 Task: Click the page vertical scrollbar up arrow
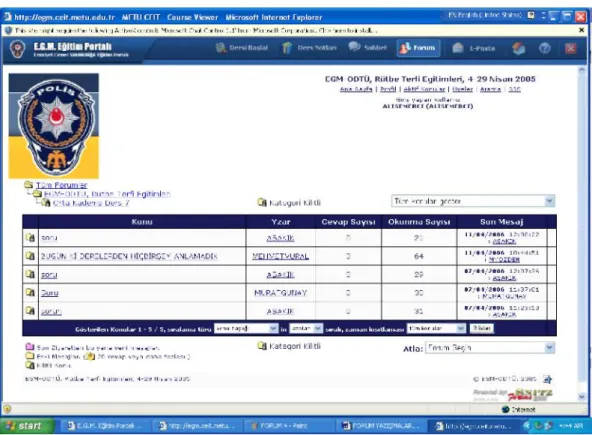click(x=582, y=70)
